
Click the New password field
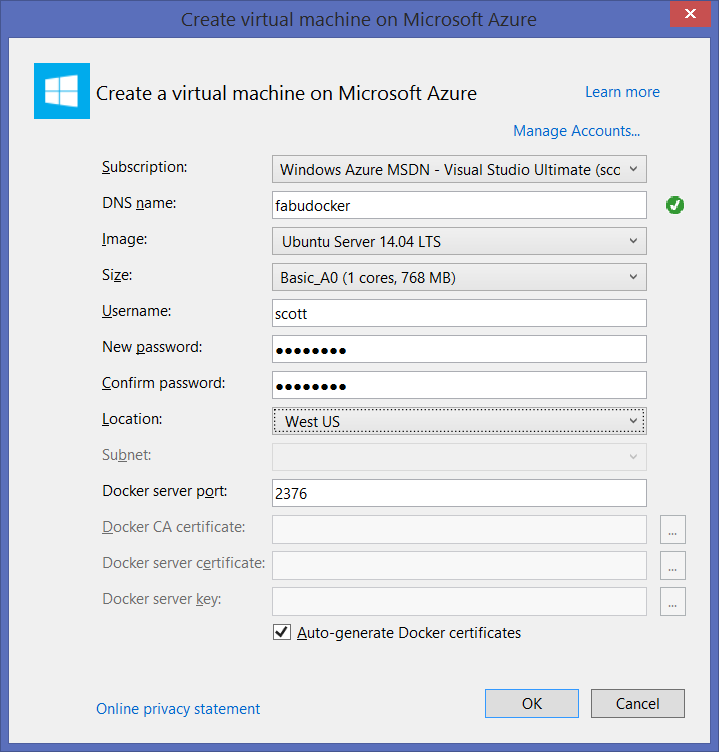tap(459, 349)
